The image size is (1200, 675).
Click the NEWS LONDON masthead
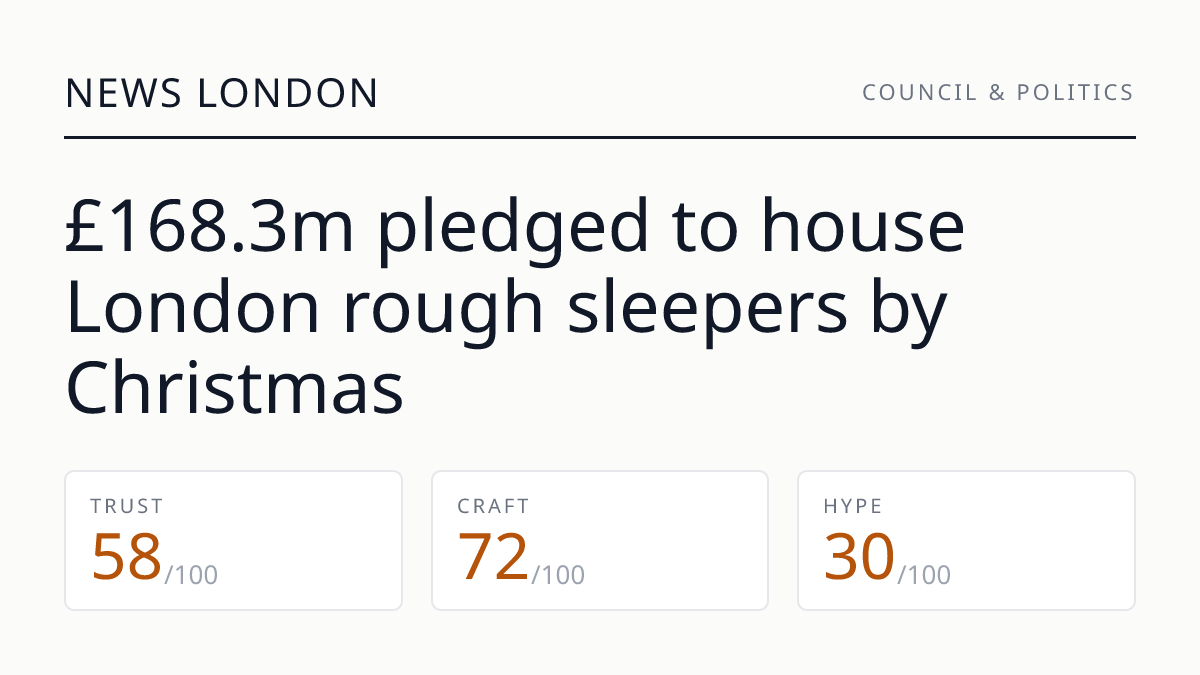[222, 93]
